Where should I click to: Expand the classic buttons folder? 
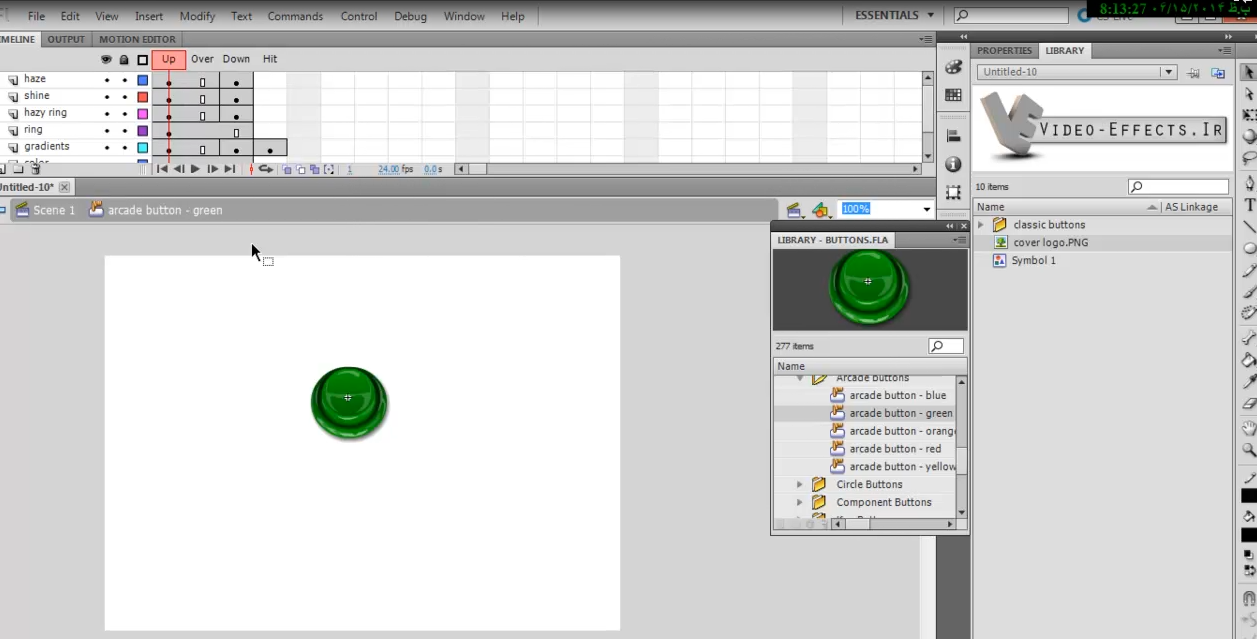click(981, 225)
